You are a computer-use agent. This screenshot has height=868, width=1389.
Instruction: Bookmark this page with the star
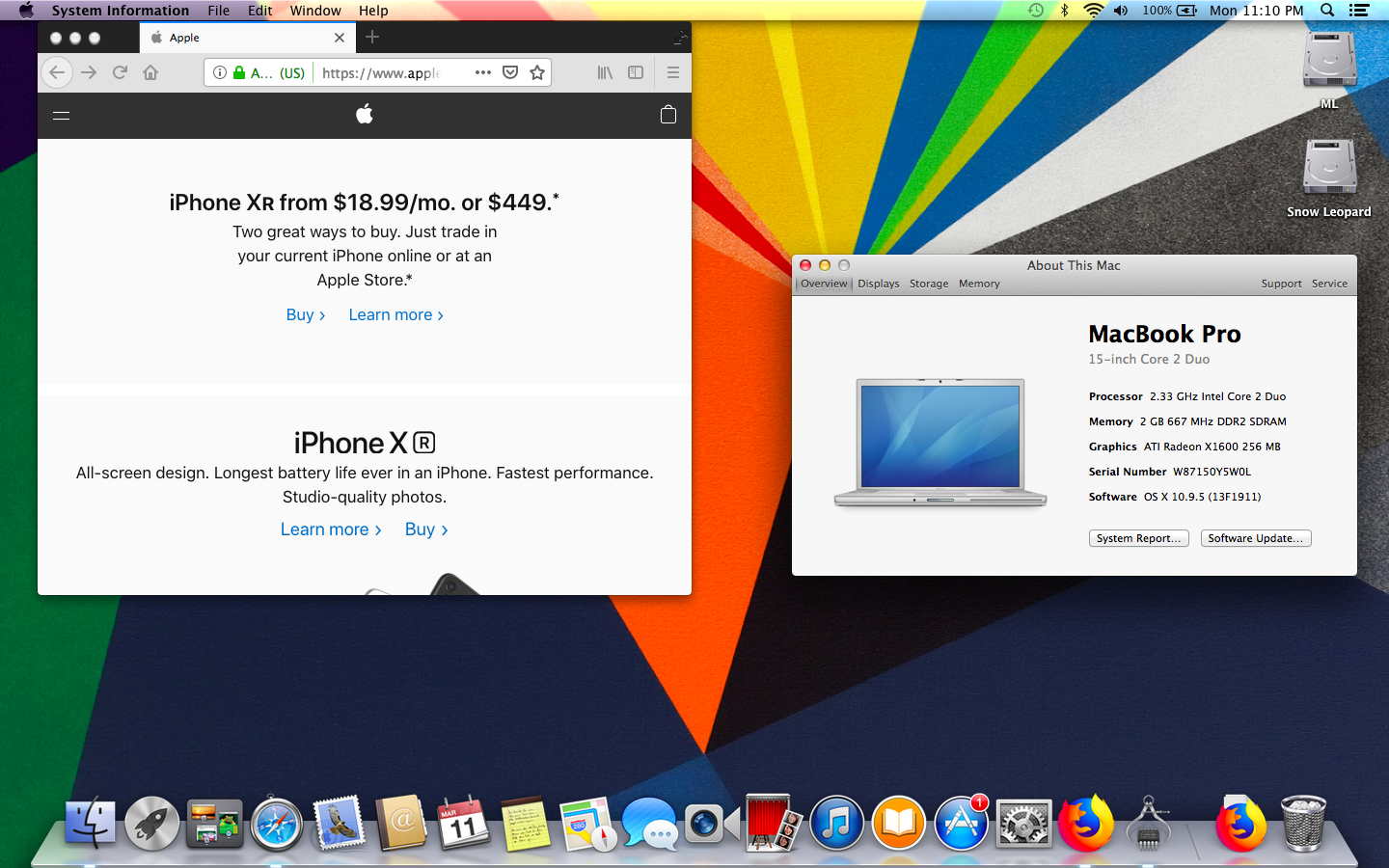pyautogui.click(x=537, y=72)
